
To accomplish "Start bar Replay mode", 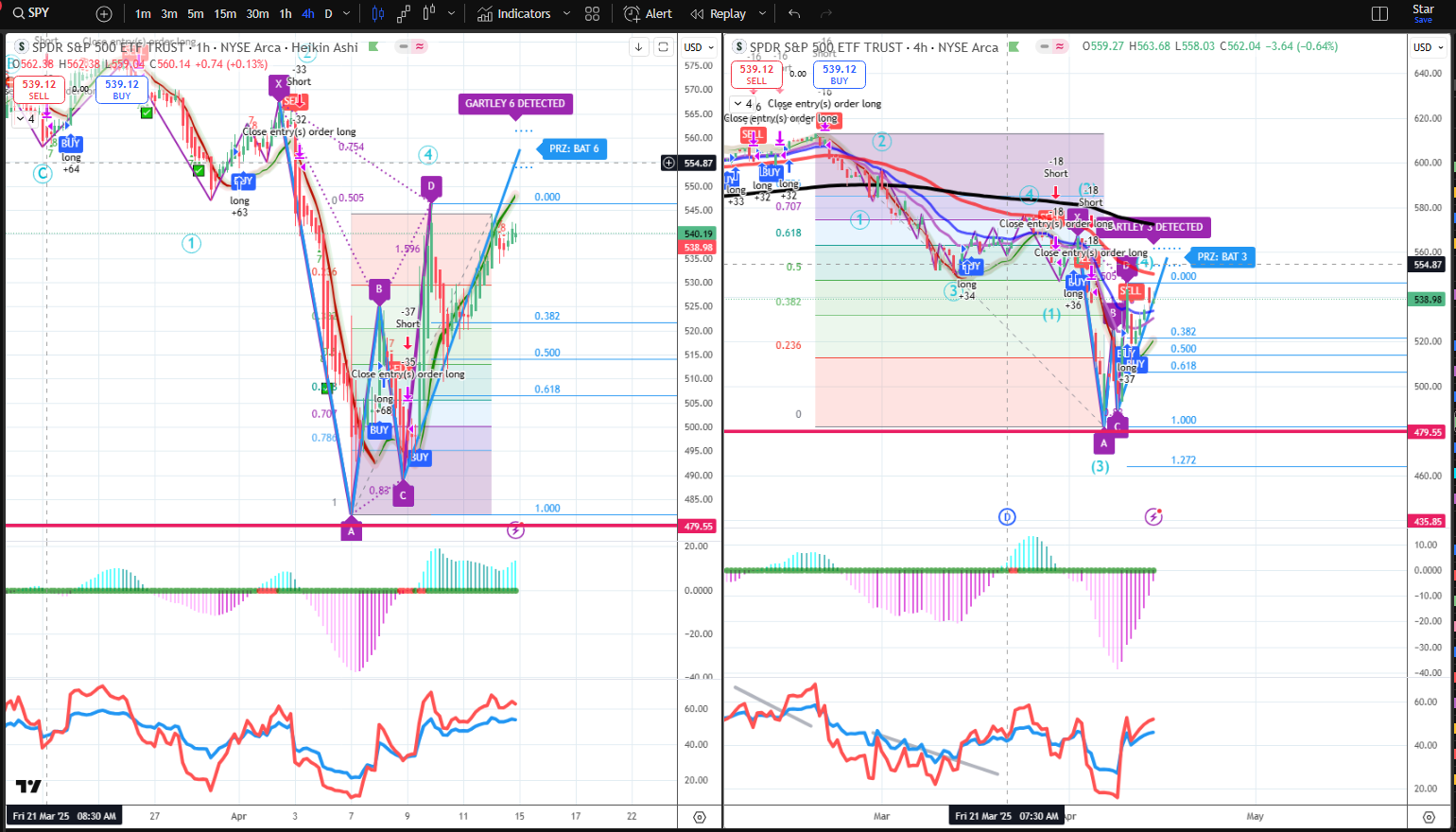I will click(719, 13).
